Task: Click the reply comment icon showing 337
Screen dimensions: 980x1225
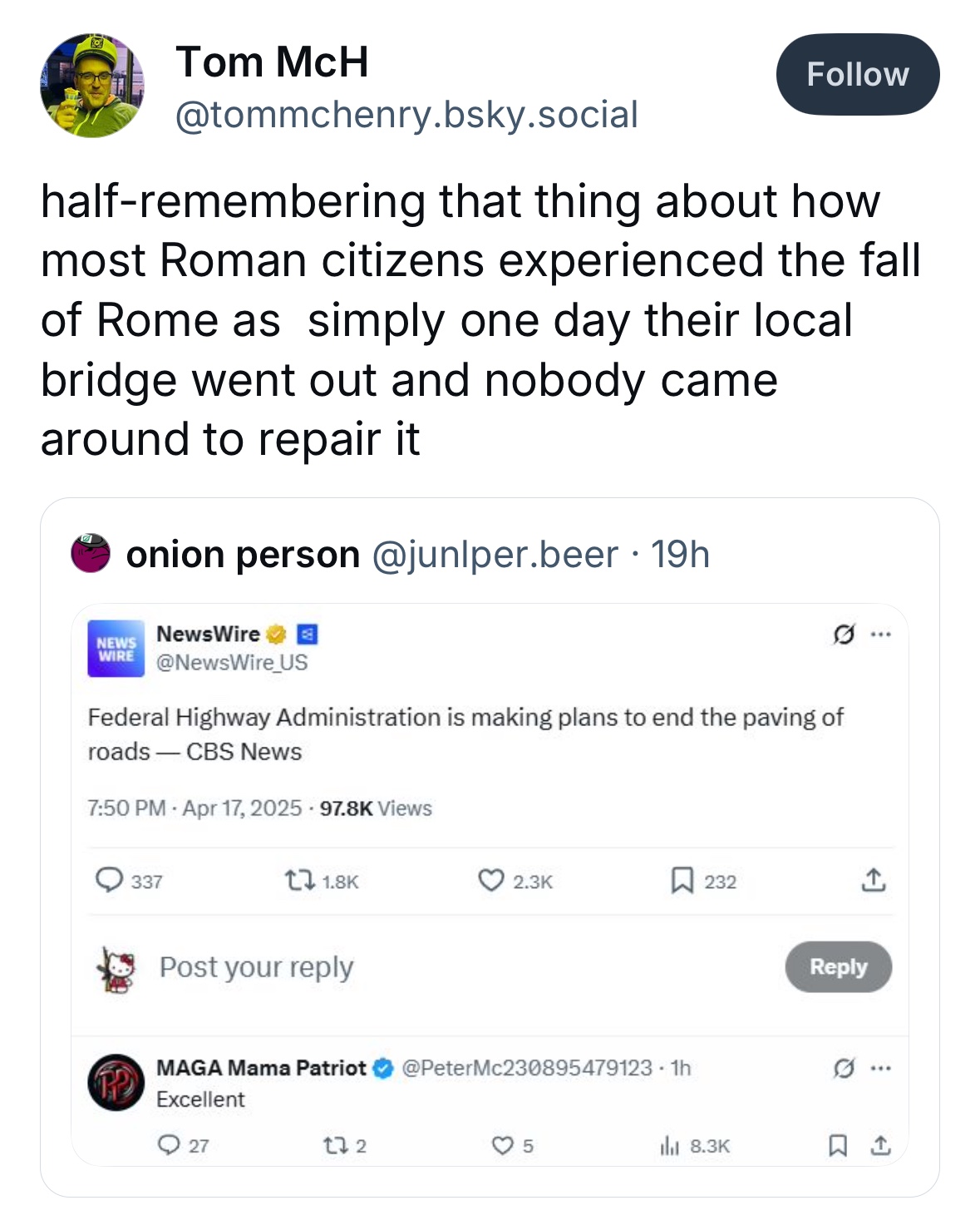Action: tap(109, 880)
